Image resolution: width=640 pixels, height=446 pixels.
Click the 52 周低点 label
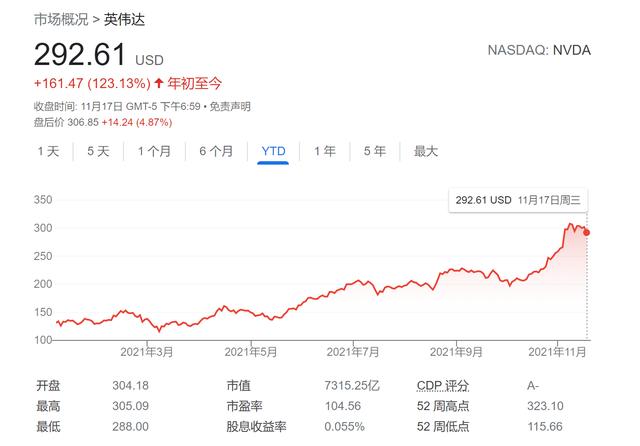coord(443,427)
